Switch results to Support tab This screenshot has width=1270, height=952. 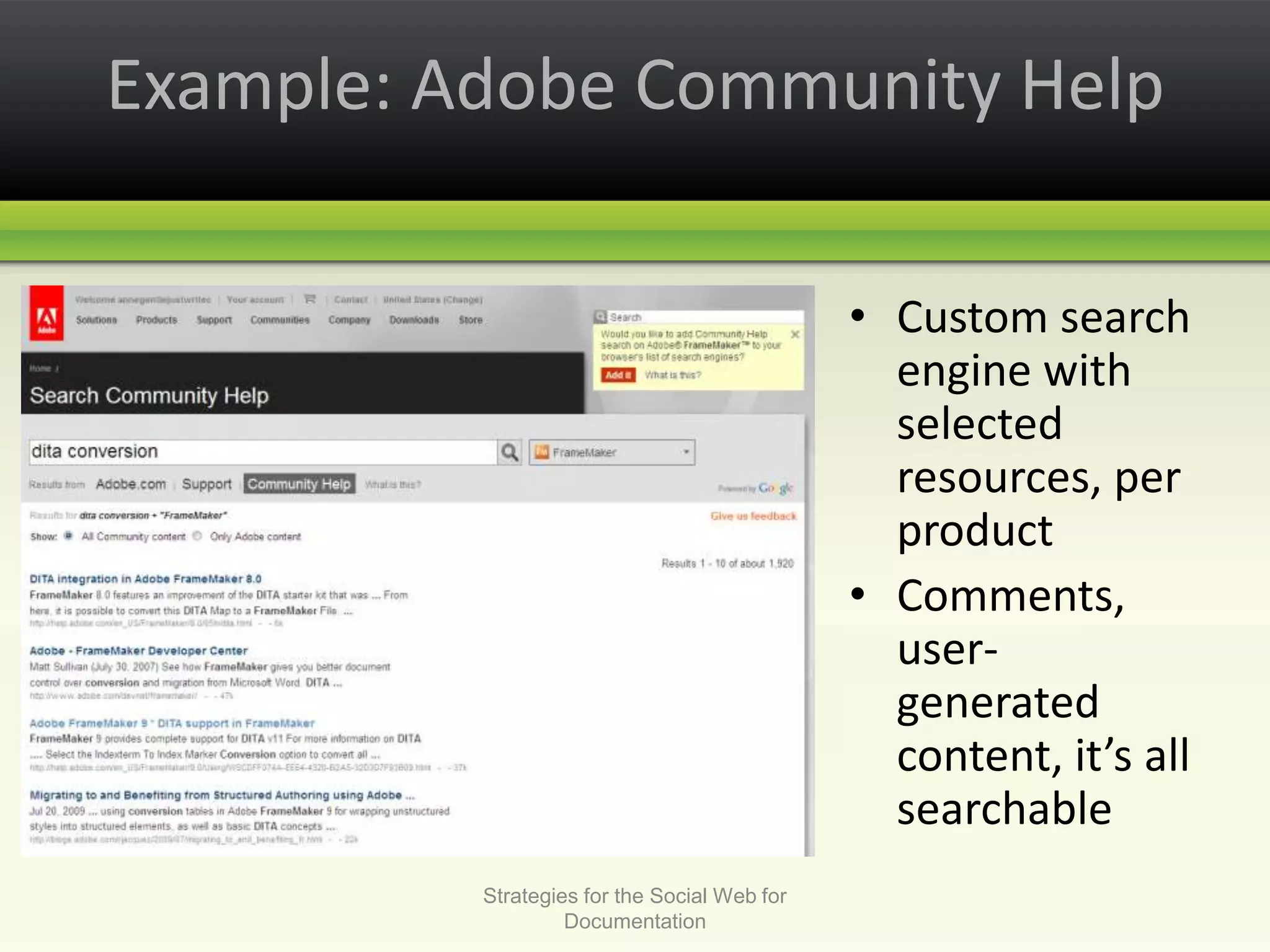(206, 484)
